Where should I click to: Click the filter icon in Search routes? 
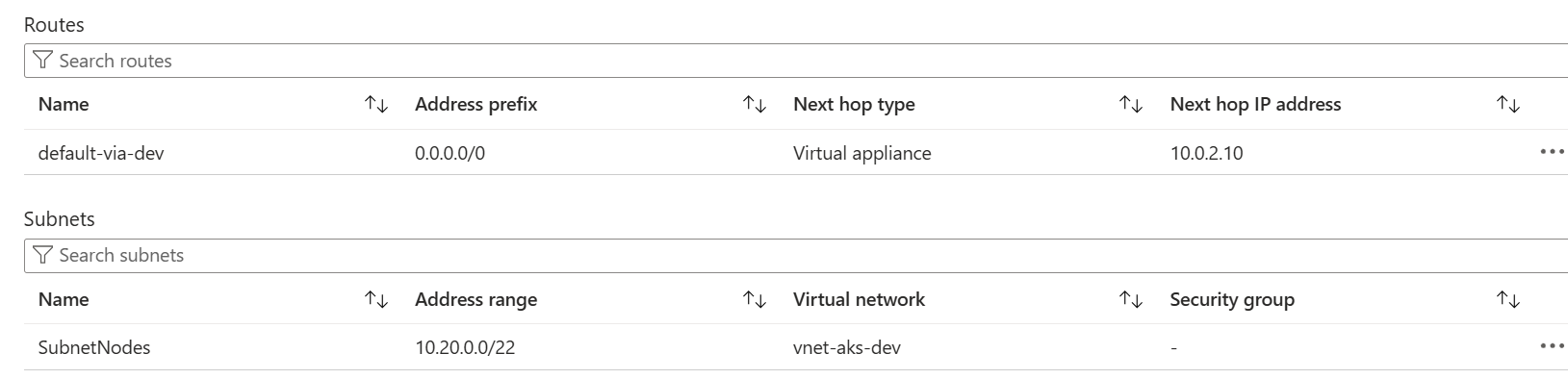pyautogui.click(x=42, y=61)
